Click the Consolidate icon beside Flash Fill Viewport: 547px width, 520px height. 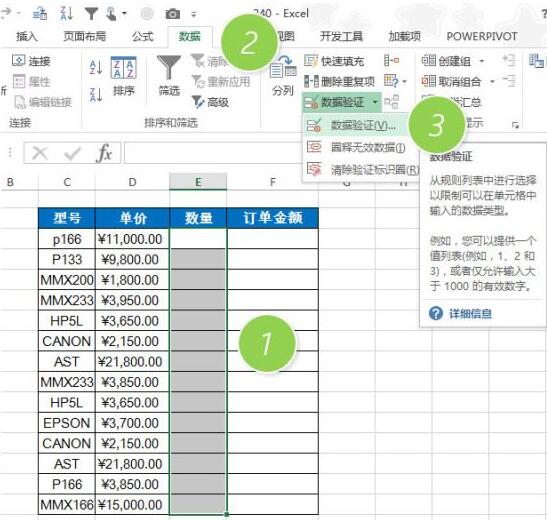[x=391, y=60]
